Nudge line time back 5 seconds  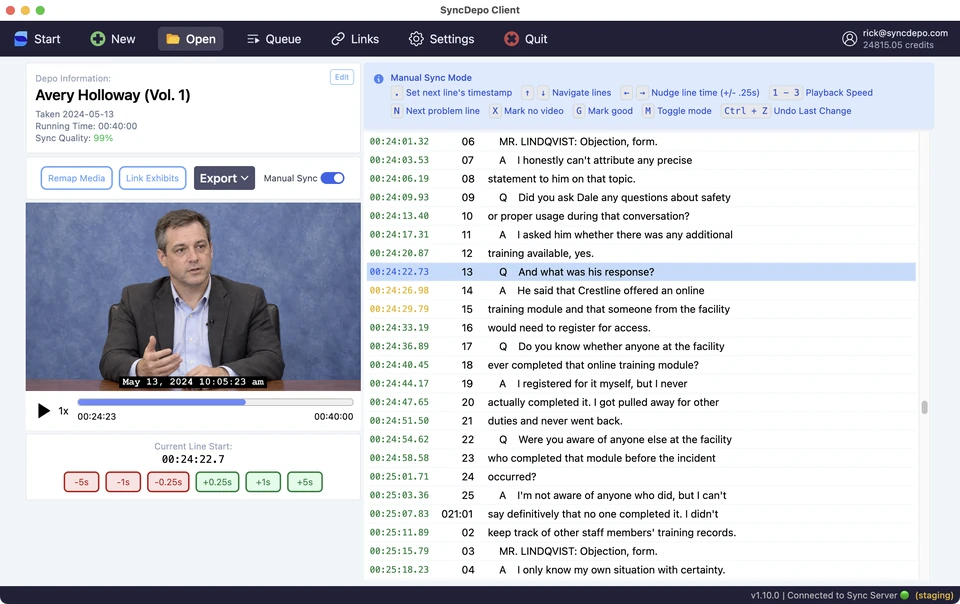tap(81, 482)
